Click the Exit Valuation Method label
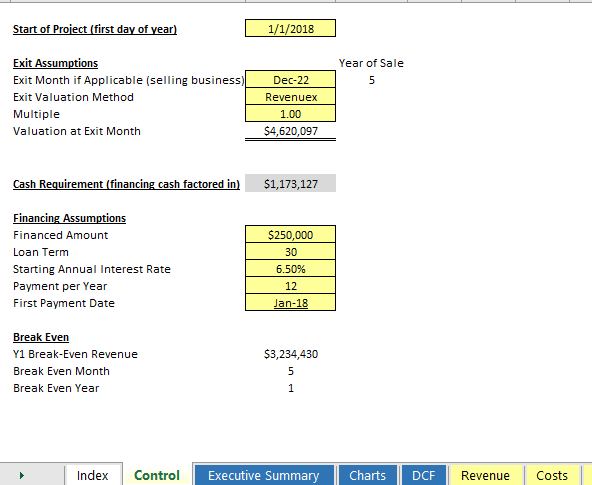Viewport: 592px width, 485px height. pos(73,97)
